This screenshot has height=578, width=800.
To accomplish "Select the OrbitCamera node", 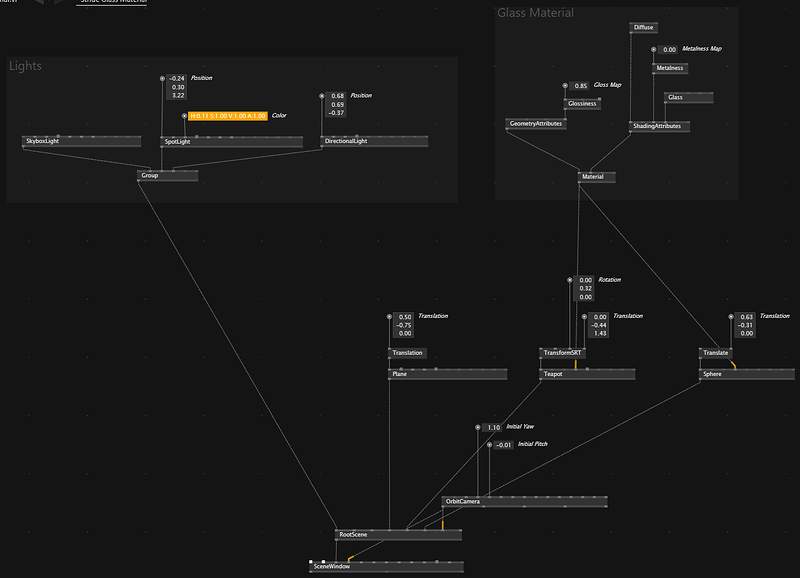I will pos(524,502).
